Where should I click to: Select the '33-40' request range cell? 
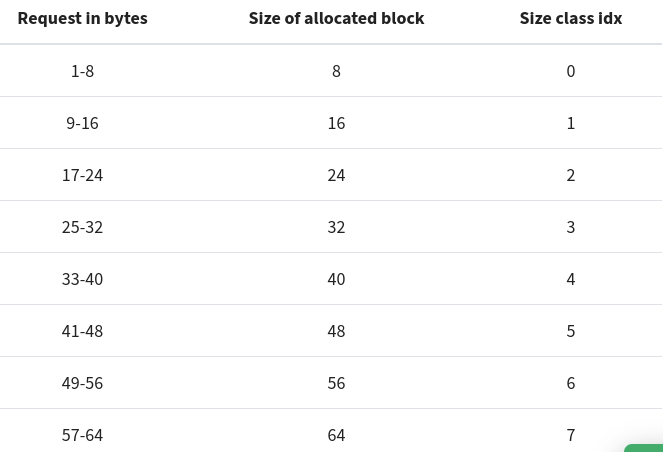tap(82, 279)
